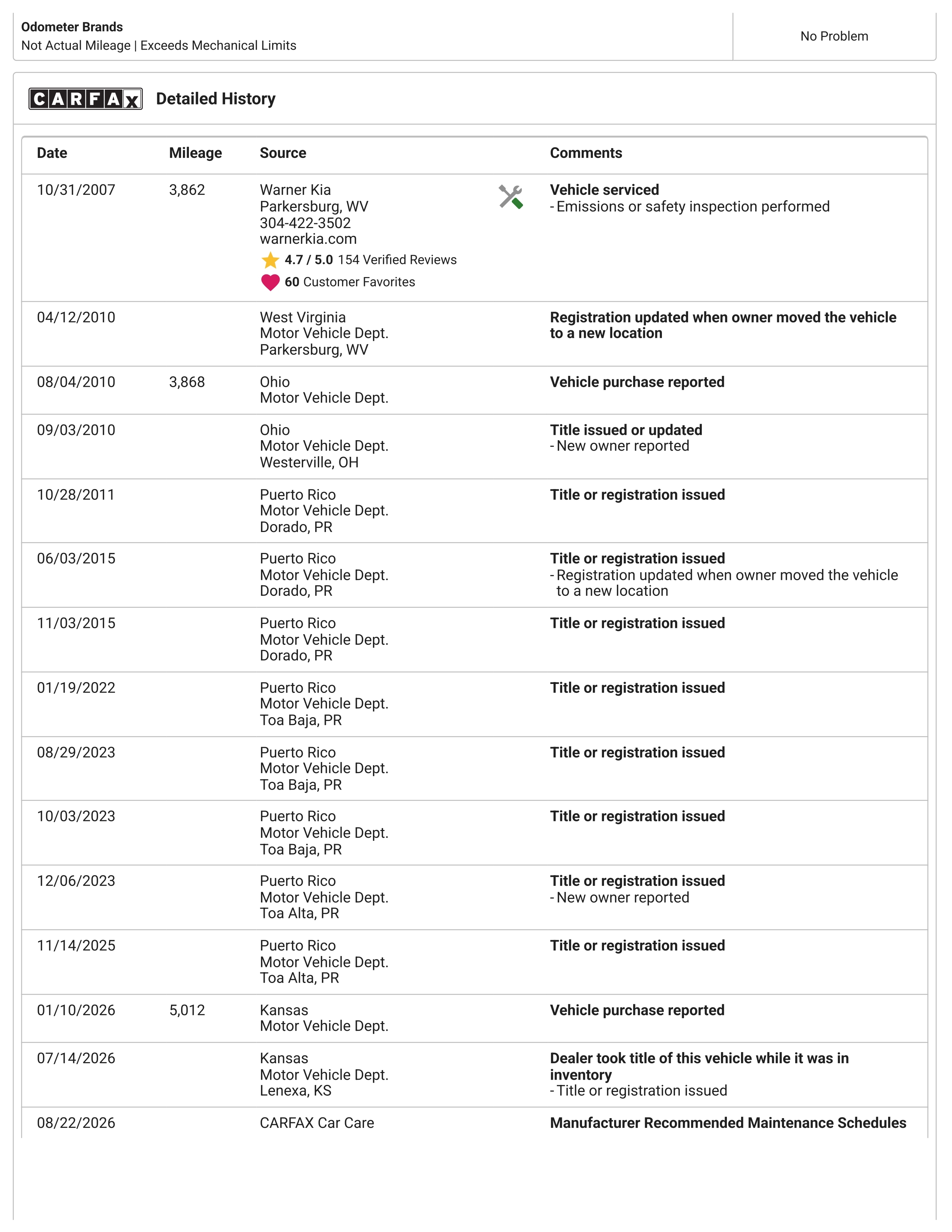Select the Vehicle serviced comment
Image resolution: width=952 pixels, height=1232 pixels.
click(604, 190)
